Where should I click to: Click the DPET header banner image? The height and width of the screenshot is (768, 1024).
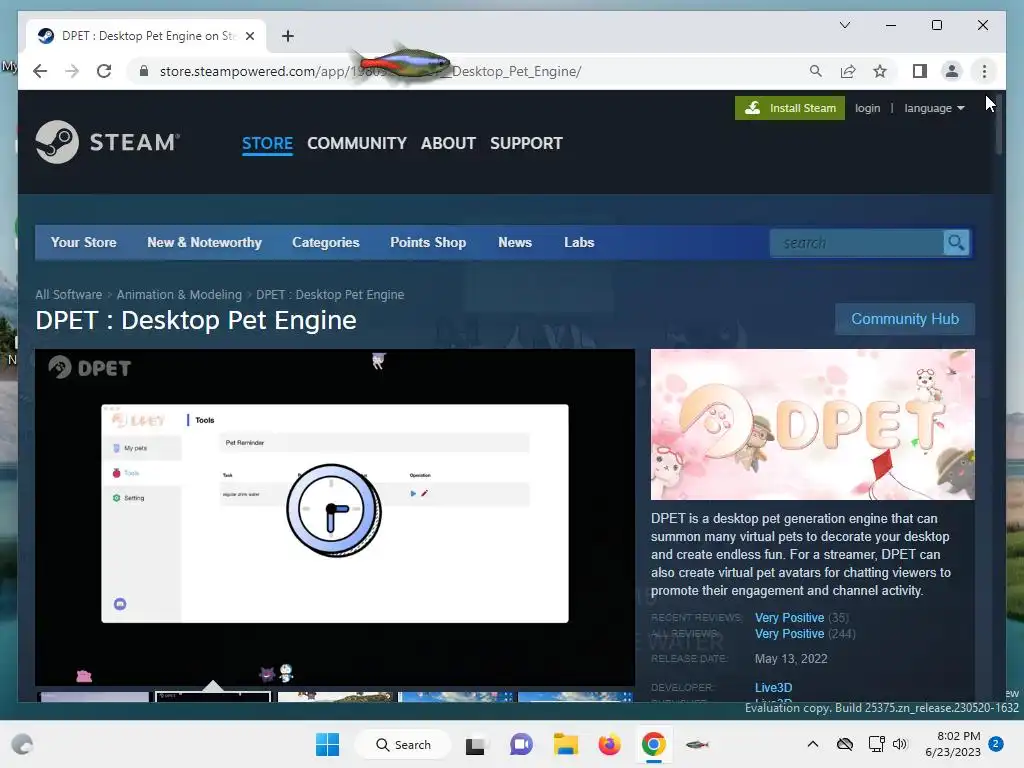coord(812,424)
